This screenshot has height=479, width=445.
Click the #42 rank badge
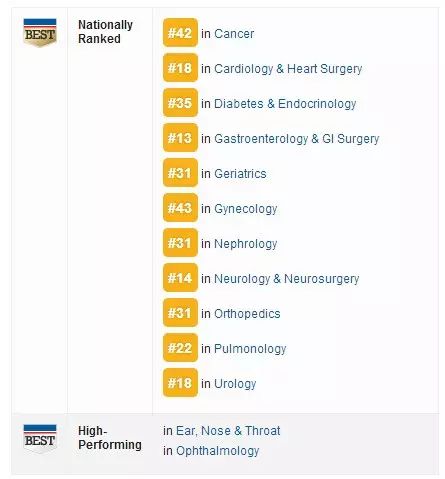(x=180, y=33)
